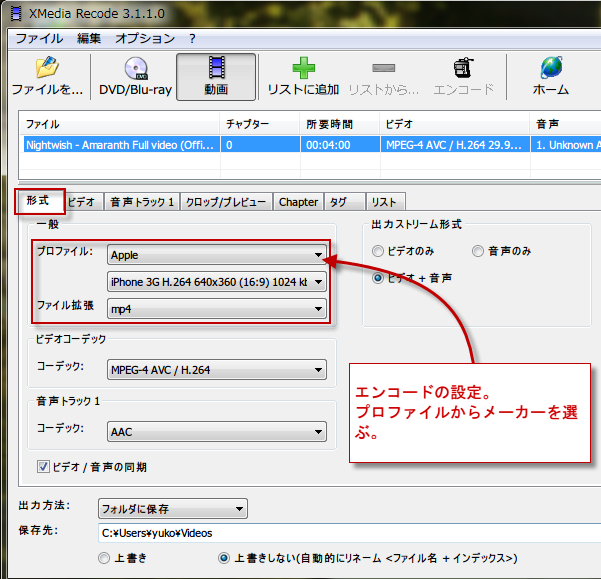Select ビデオのみ output stream option
This screenshot has width=601, height=579.
[378, 251]
